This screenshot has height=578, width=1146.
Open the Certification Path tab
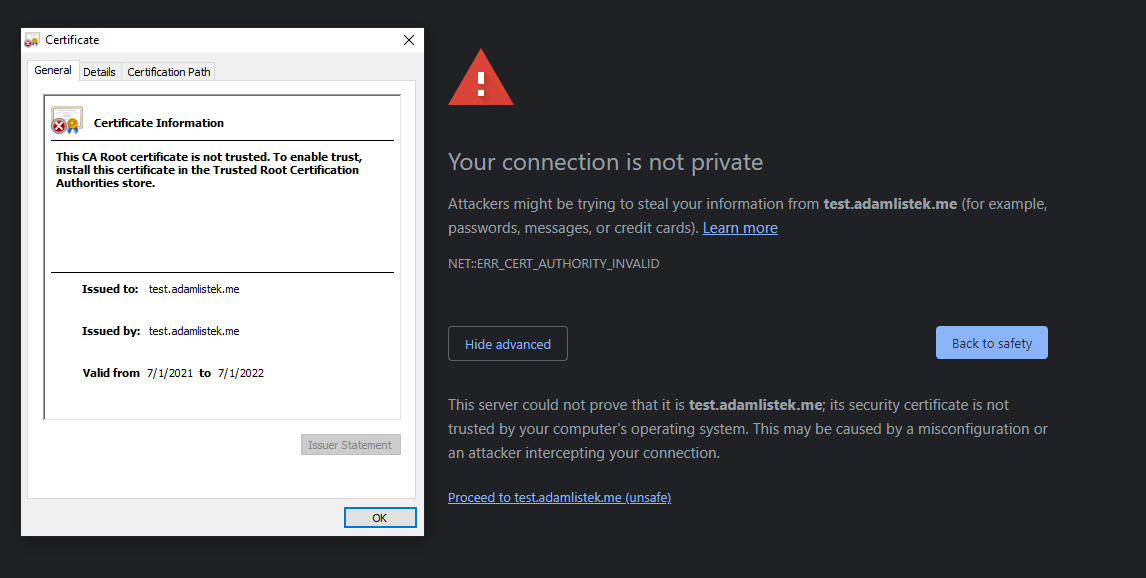(x=169, y=72)
